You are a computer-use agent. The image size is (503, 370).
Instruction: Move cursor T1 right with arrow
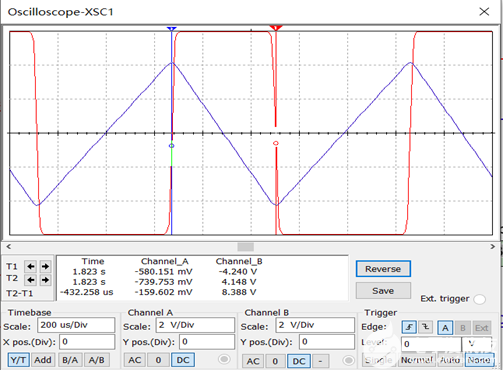[45, 266]
